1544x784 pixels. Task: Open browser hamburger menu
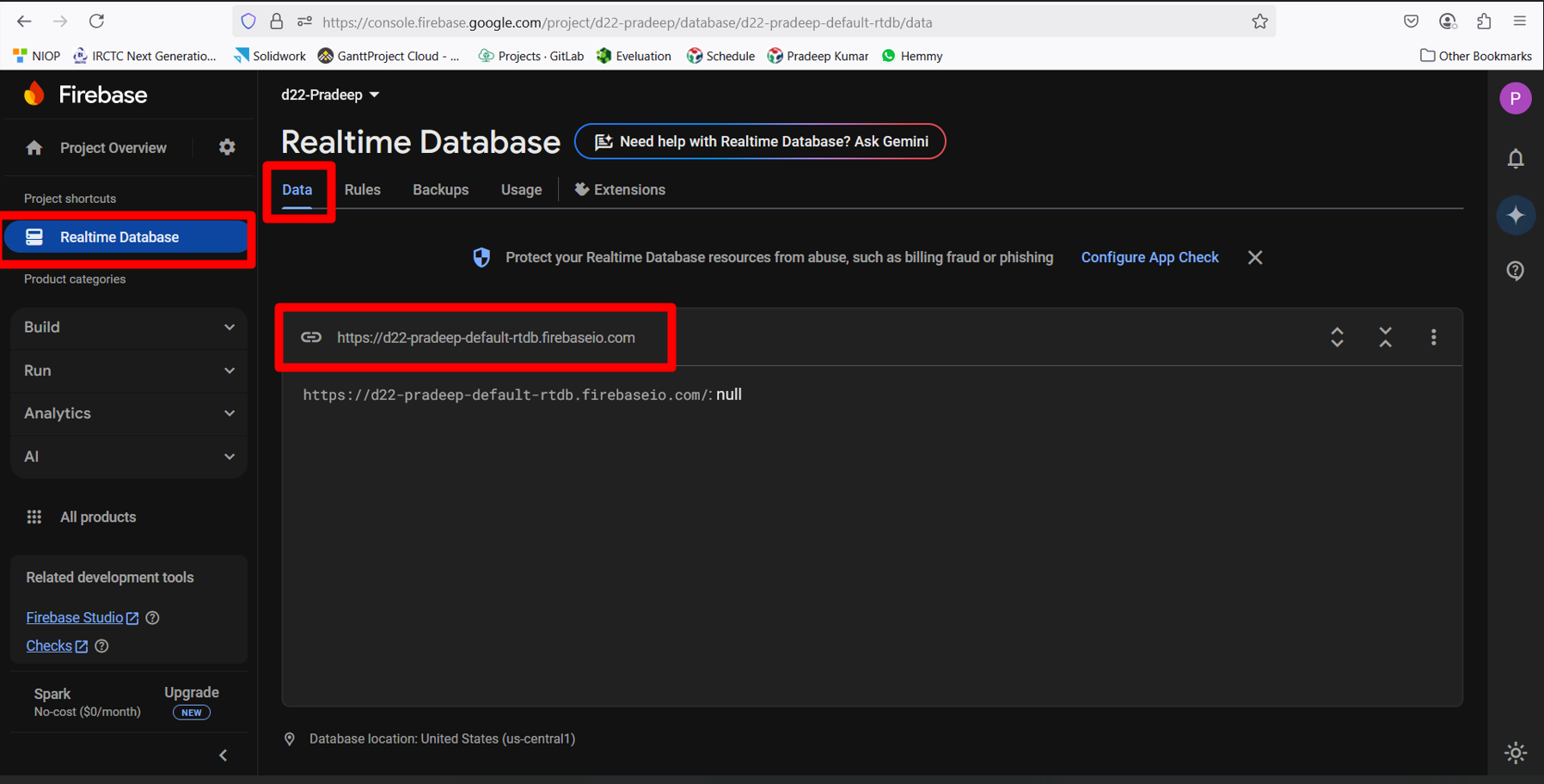click(1520, 21)
